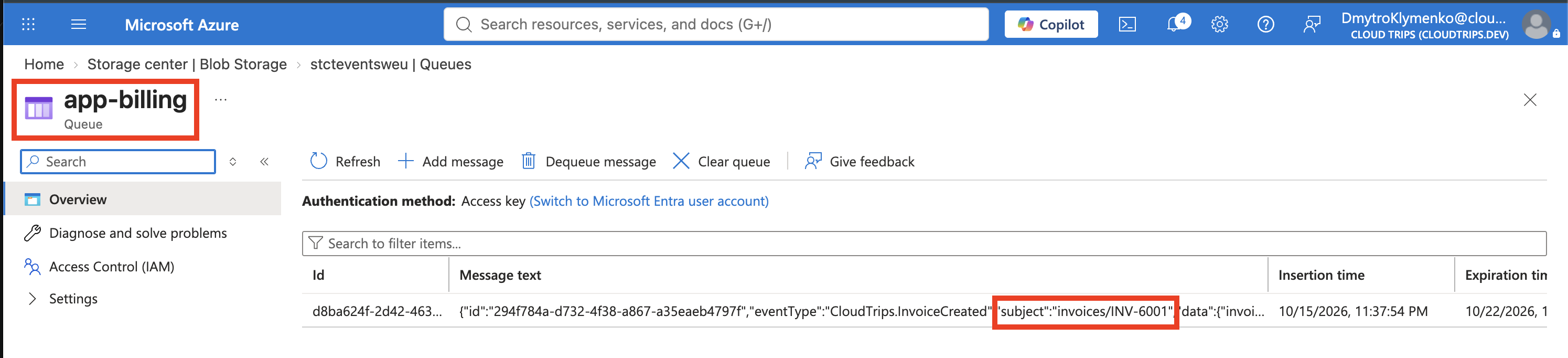Image resolution: width=1568 pixels, height=358 pixels.
Task: Click the CloudTrips.InvoiceCreated message text cell
Action: pos(861,311)
